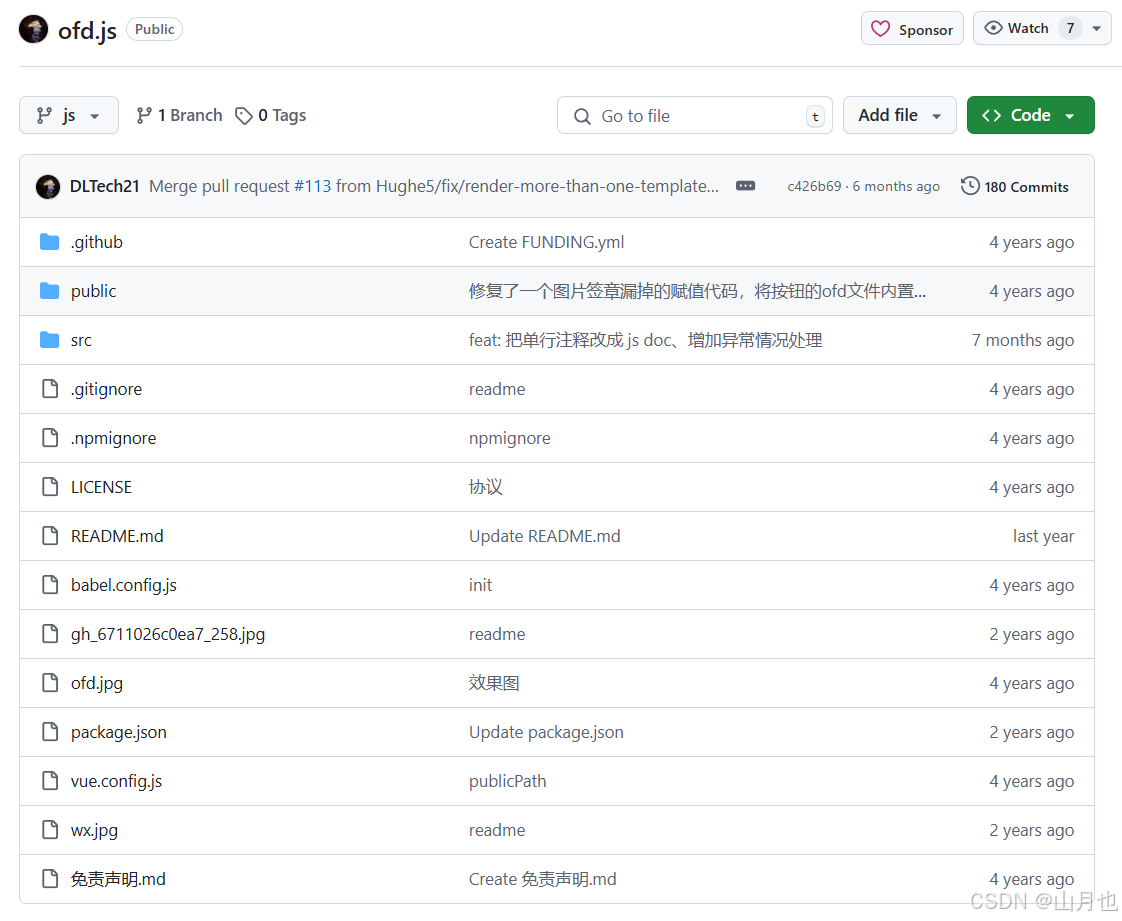Open the Update package.json commit message

[546, 733]
